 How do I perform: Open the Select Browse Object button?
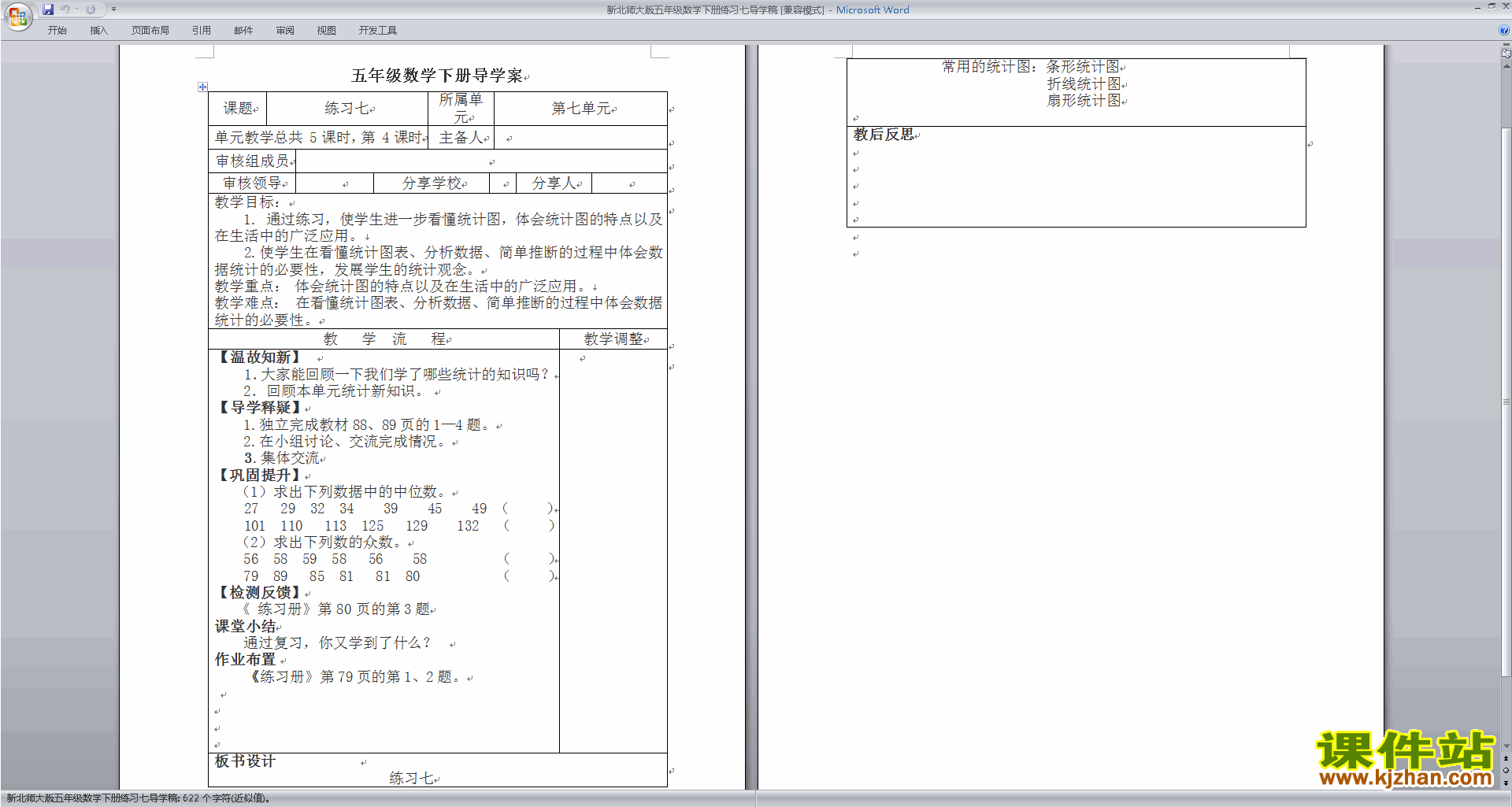[1506, 771]
